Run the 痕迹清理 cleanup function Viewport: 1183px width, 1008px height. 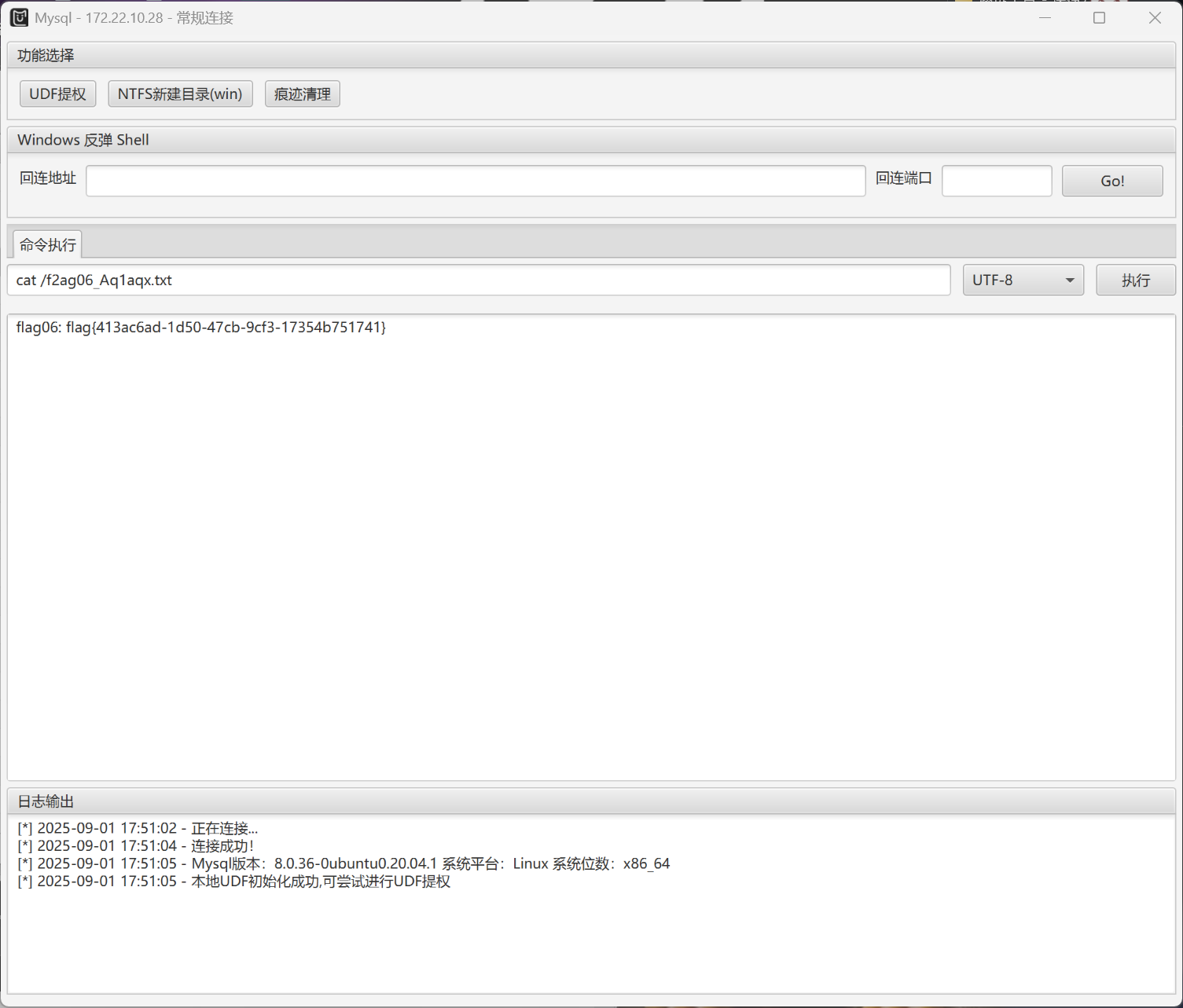(302, 93)
